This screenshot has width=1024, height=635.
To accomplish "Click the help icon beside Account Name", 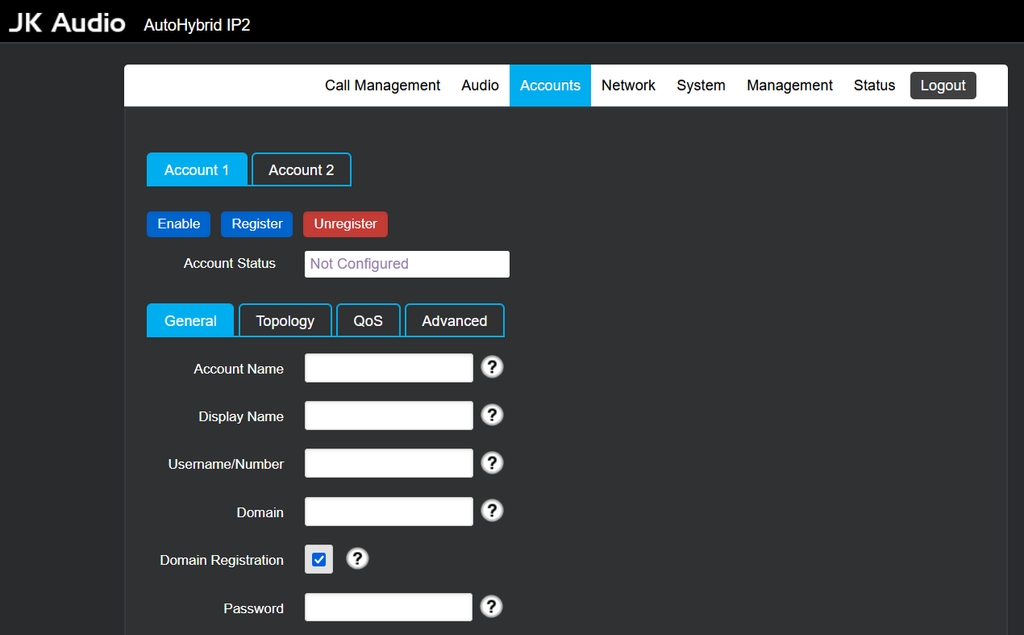I will click(491, 367).
